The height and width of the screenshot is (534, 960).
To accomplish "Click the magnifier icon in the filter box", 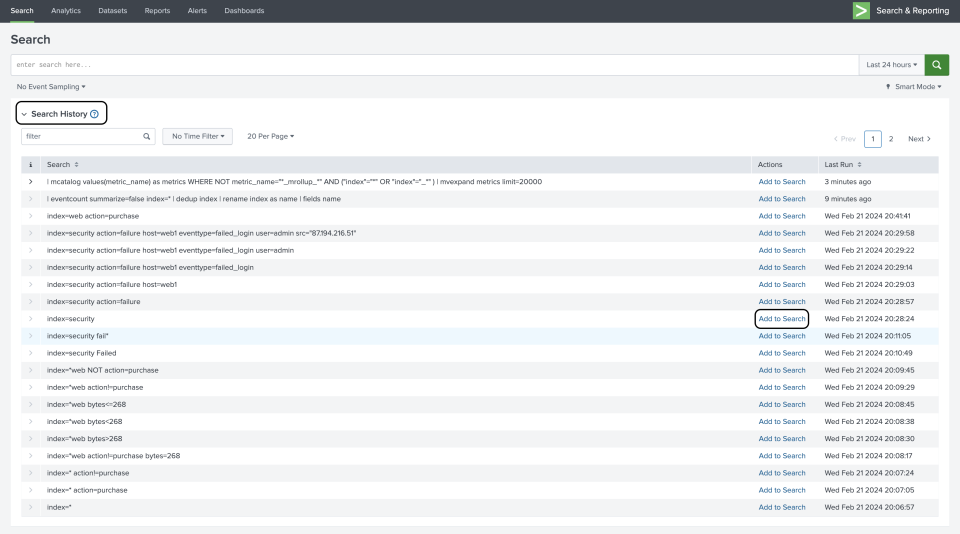I will (146, 137).
